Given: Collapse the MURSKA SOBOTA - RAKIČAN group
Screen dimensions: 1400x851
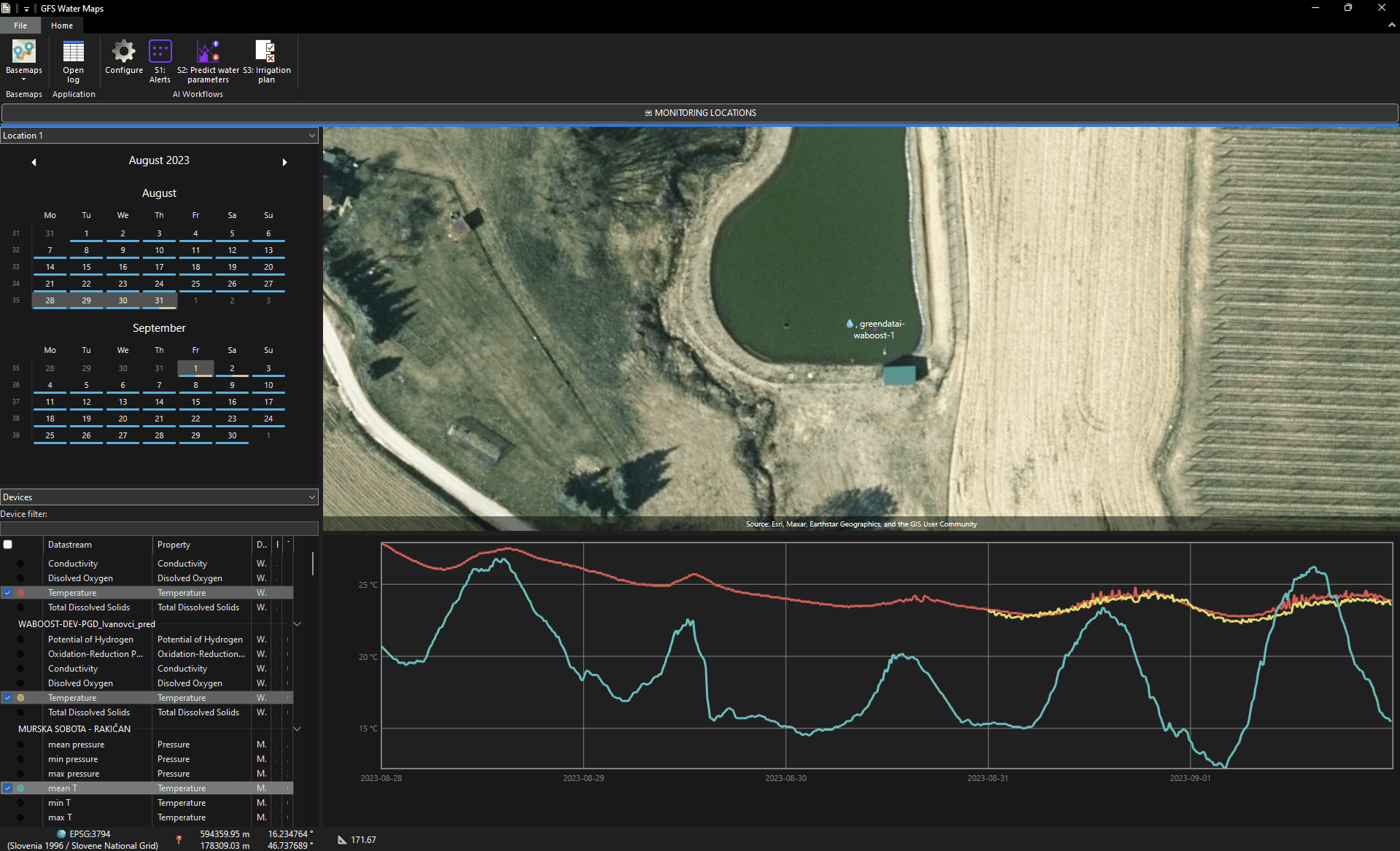Looking at the screenshot, I should tap(297, 729).
